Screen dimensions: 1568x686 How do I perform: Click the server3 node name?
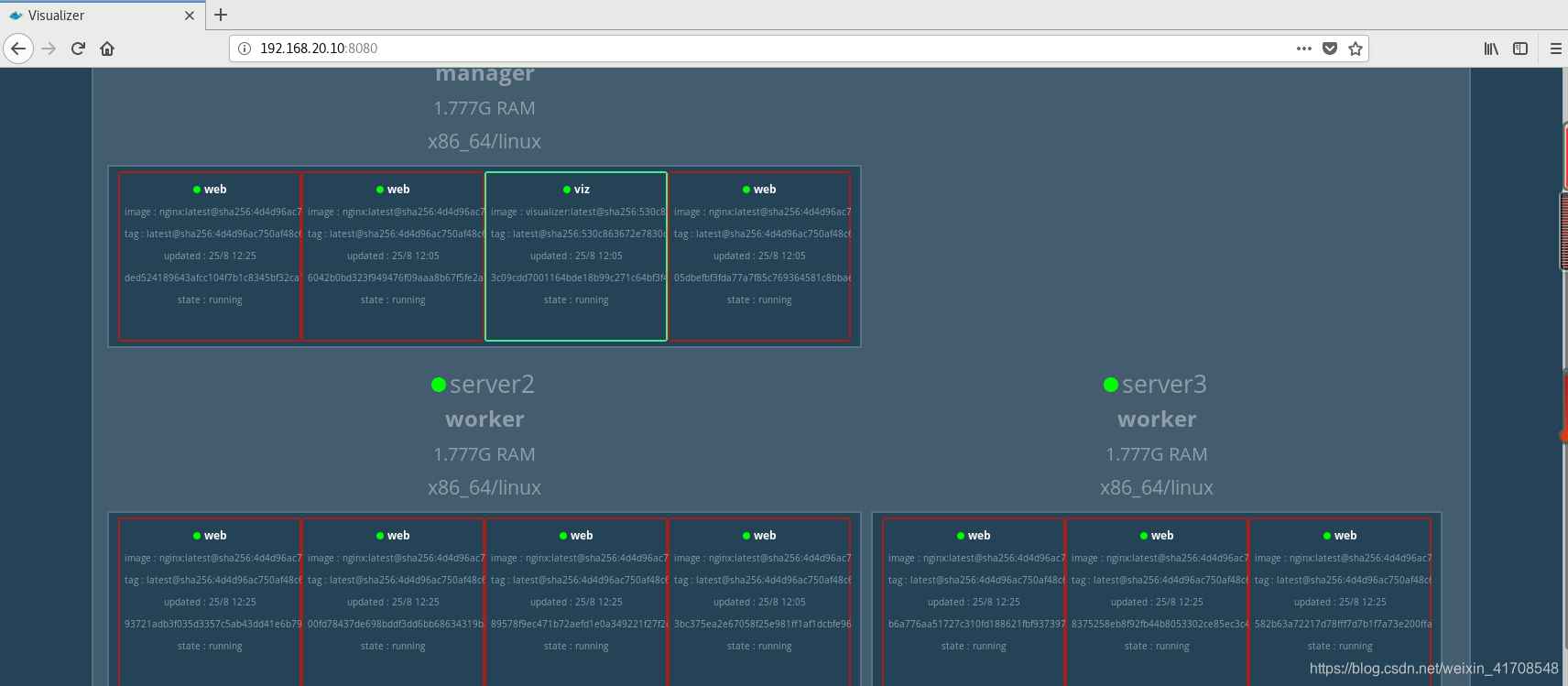(1164, 385)
